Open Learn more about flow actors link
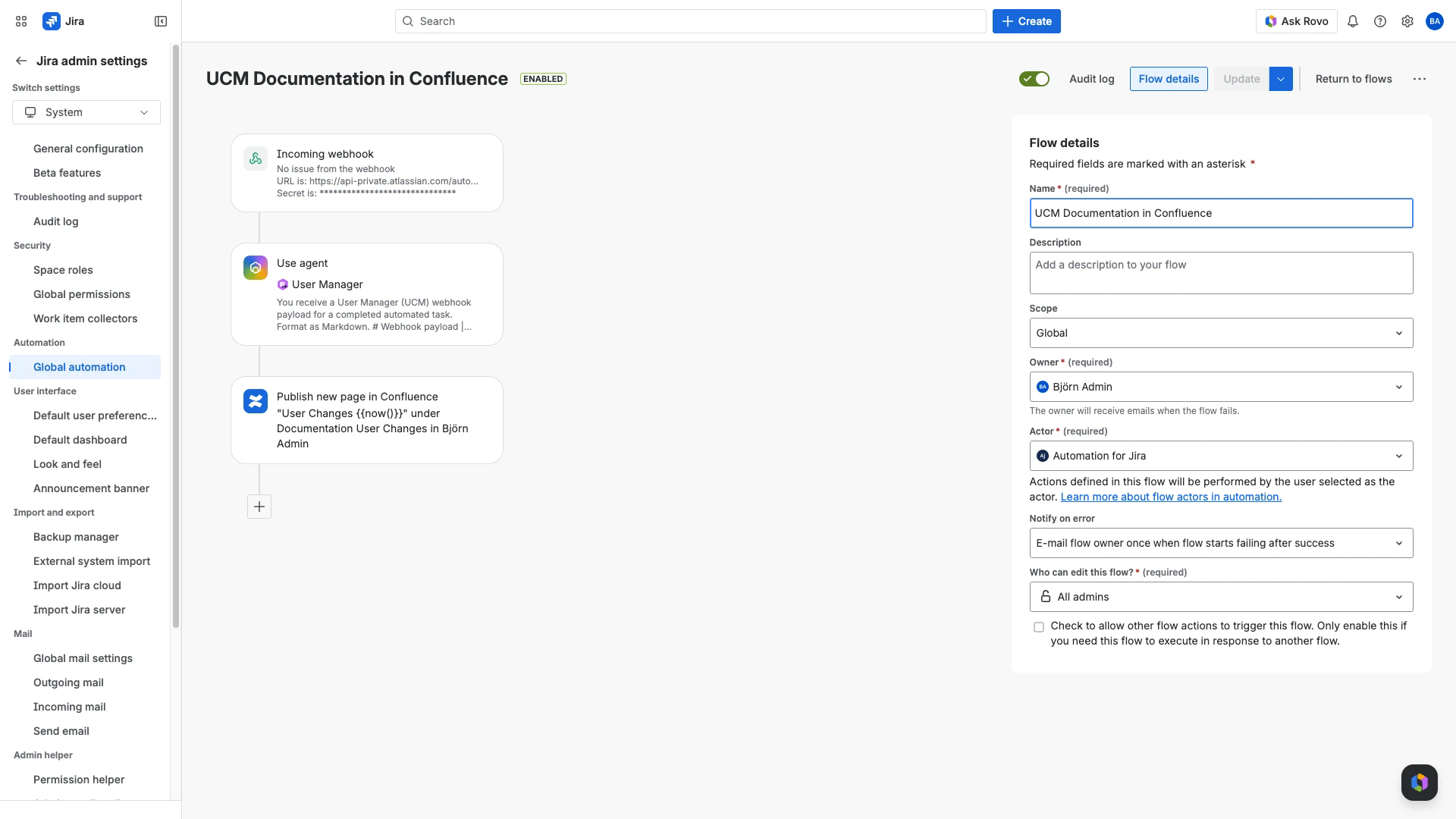 (x=1171, y=497)
